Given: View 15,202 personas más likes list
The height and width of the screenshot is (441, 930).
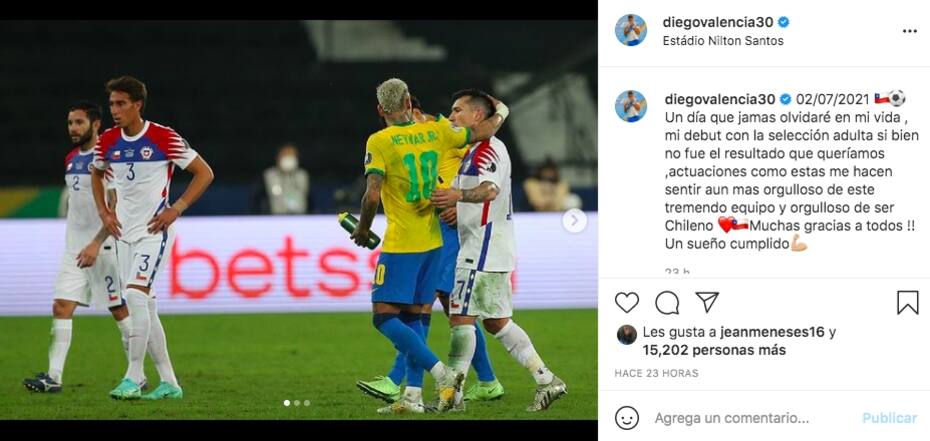Looking at the screenshot, I should point(714,350).
